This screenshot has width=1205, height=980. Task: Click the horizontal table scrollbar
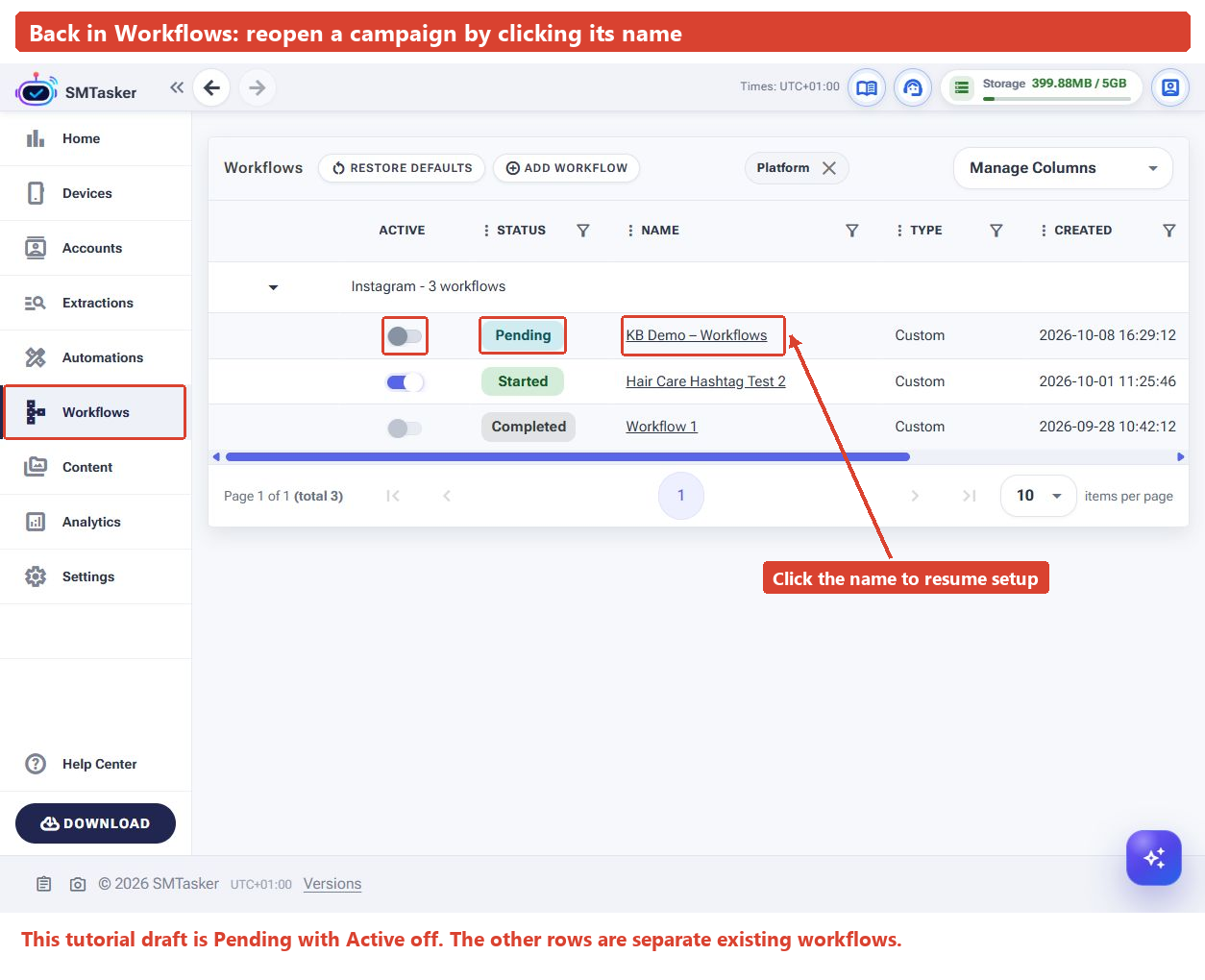[568, 457]
